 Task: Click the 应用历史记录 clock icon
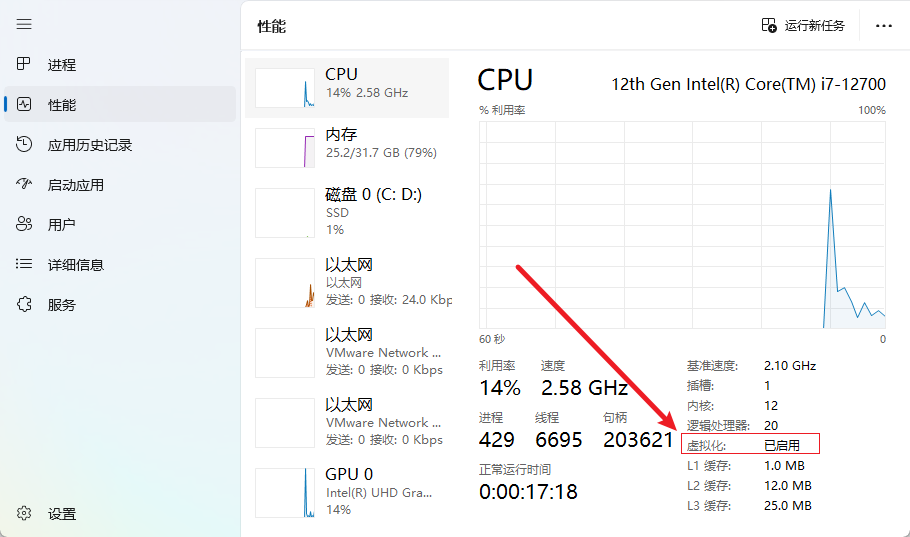pos(24,144)
